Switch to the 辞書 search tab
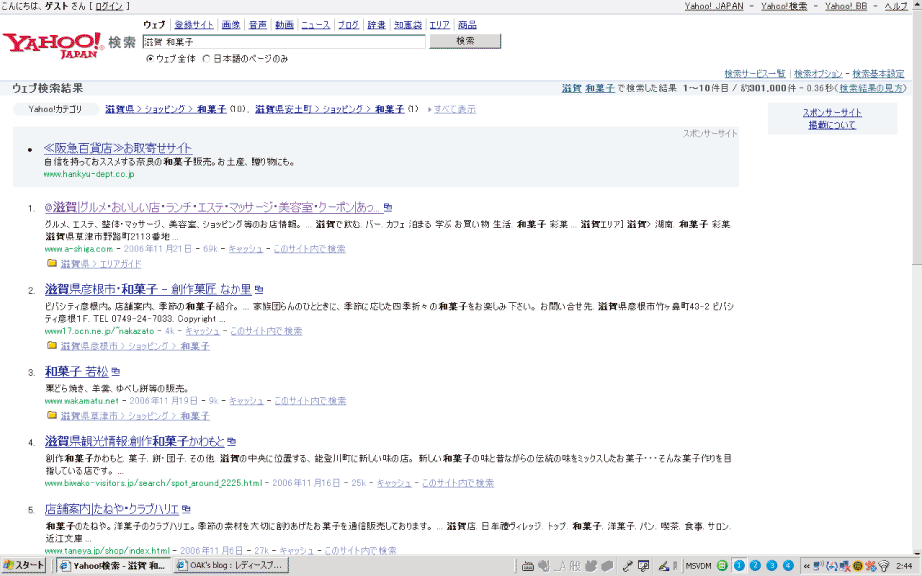The width and height of the screenshot is (922, 576). coord(376,25)
